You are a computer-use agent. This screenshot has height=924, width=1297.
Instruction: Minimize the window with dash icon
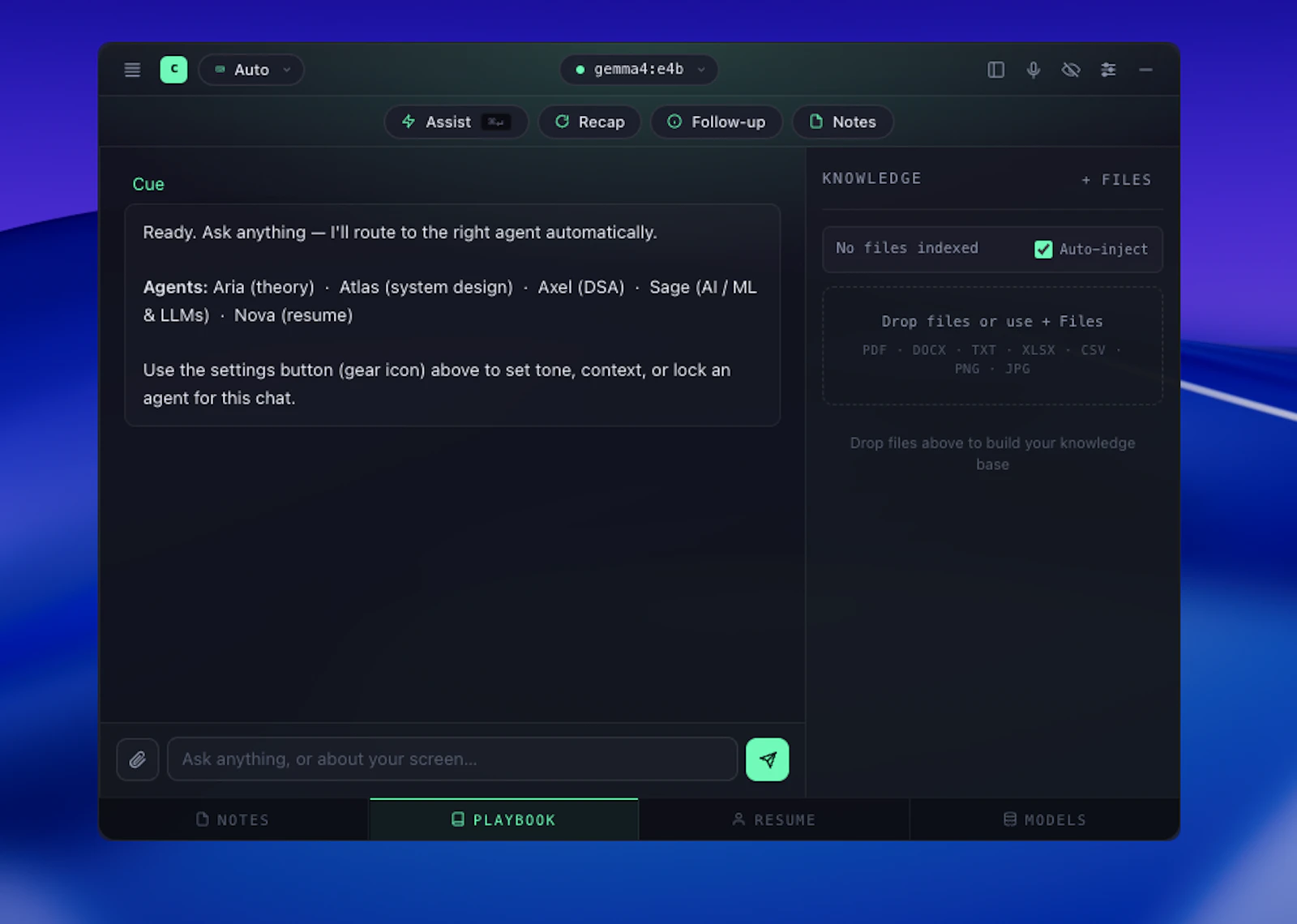pyautogui.click(x=1145, y=70)
